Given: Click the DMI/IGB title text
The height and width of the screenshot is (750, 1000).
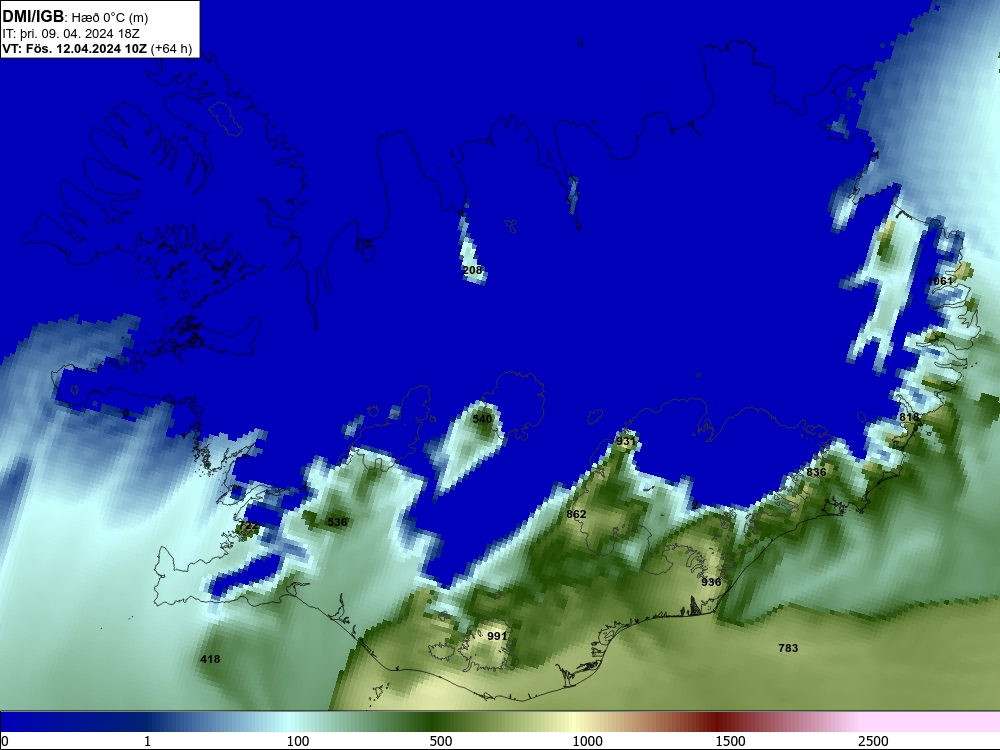Looking at the screenshot, I should click(33, 17).
